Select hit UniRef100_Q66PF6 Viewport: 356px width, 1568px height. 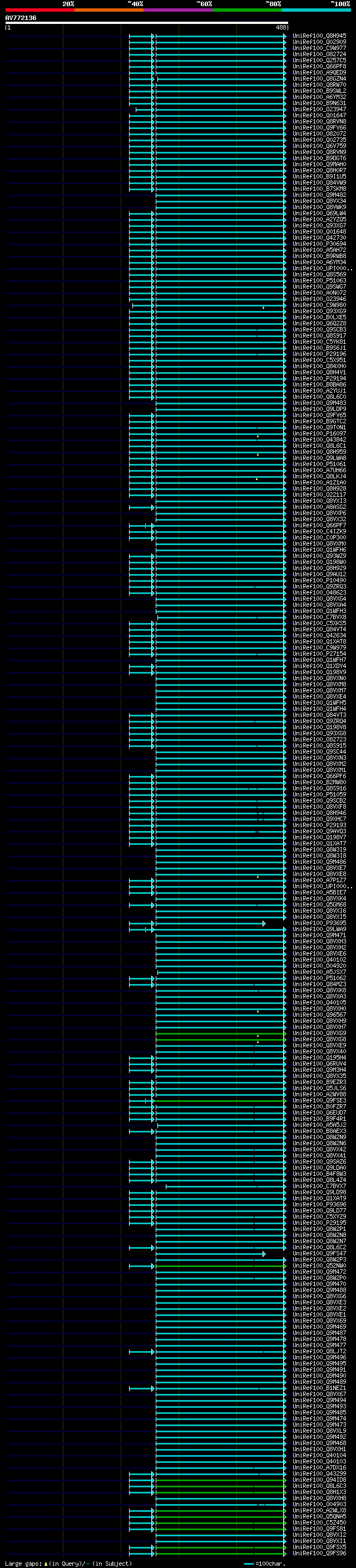[x=319, y=776]
